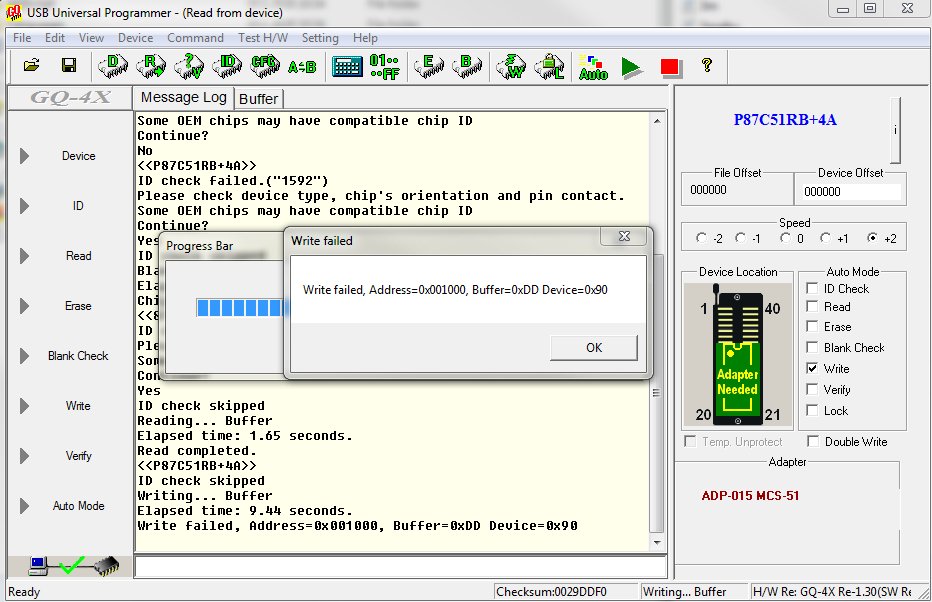Enable the Verify checkbox in Auto Mode
The image size is (932, 602).
coord(813,390)
